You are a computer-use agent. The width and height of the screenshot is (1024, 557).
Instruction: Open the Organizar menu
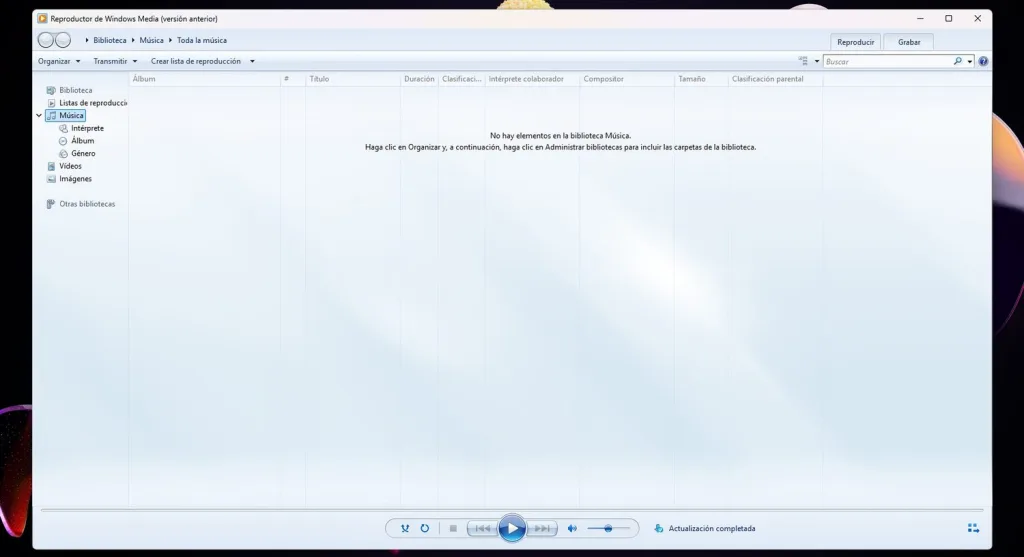pos(59,61)
